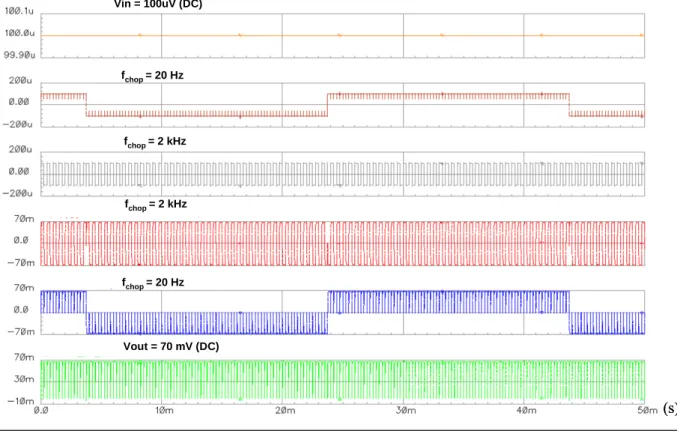Click the 100.1u y-axis label
The height and width of the screenshot is (437, 677).
(19, 11)
